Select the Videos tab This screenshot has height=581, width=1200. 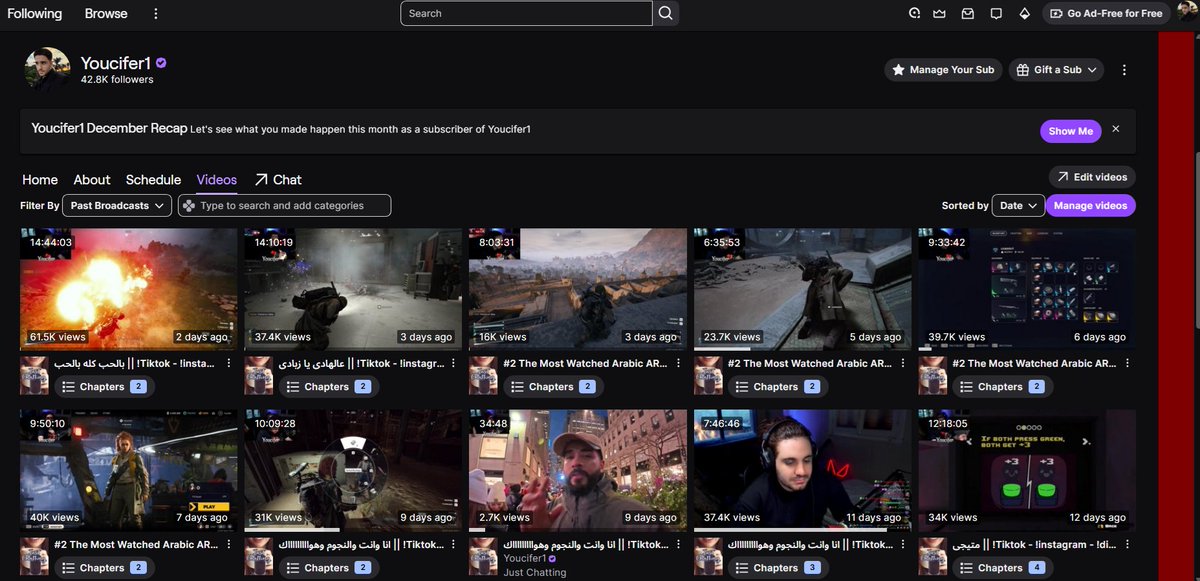pos(217,180)
